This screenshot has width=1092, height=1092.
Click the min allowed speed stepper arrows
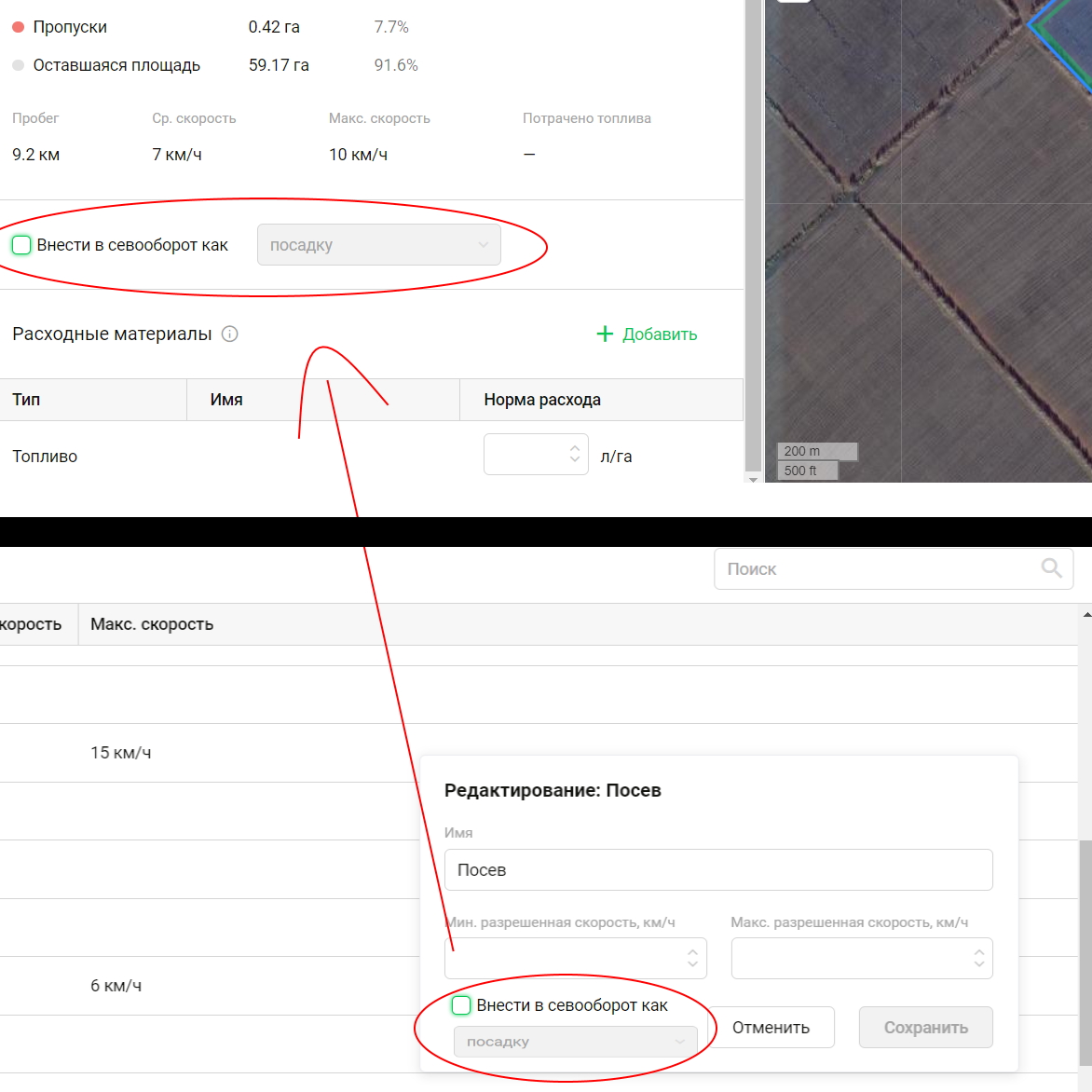pyautogui.click(x=692, y=958)
